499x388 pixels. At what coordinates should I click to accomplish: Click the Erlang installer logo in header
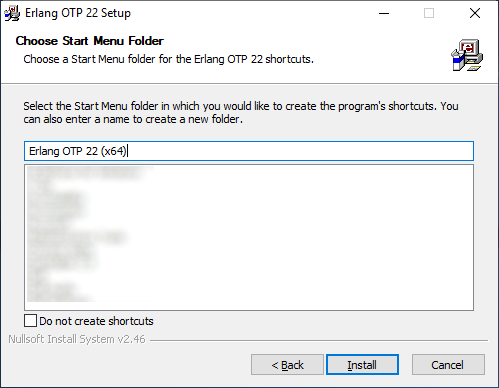point(467,55)
